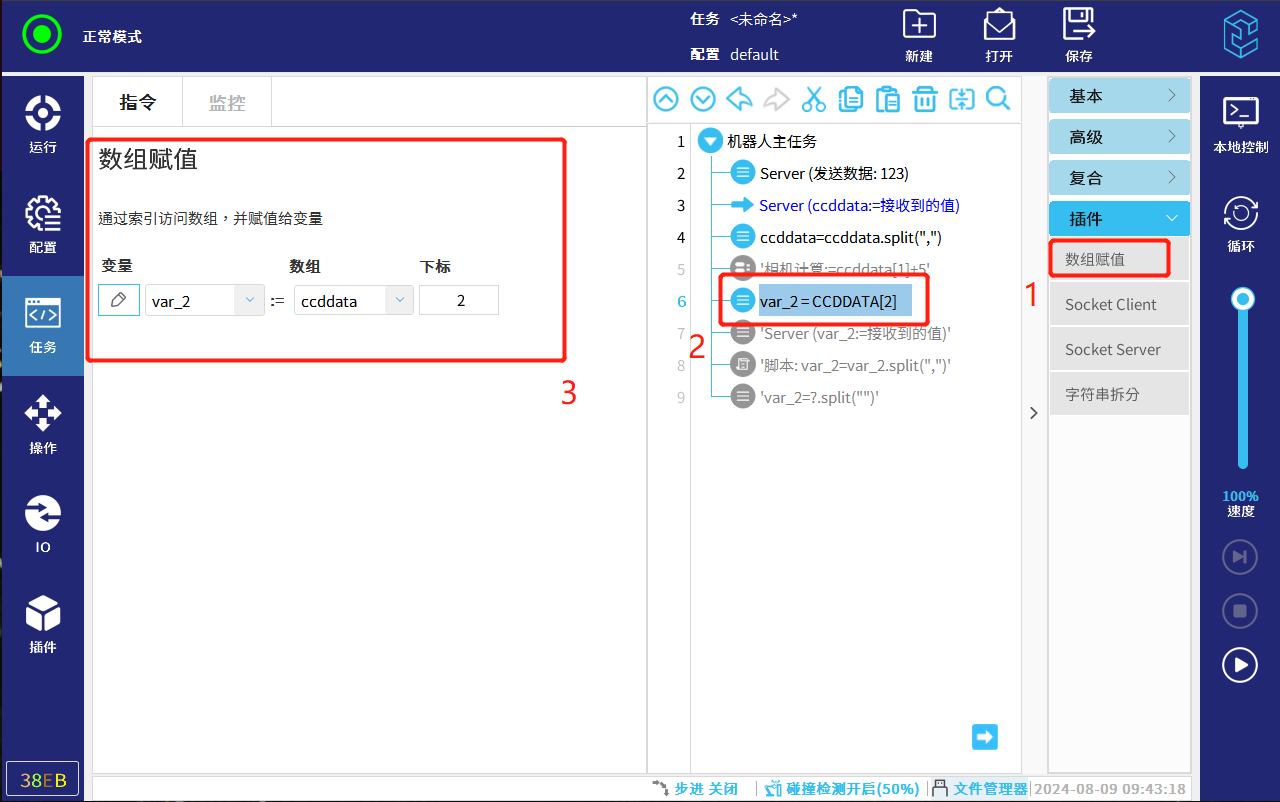Open the 配置 section in sidebar

click(x=42, y=225)
